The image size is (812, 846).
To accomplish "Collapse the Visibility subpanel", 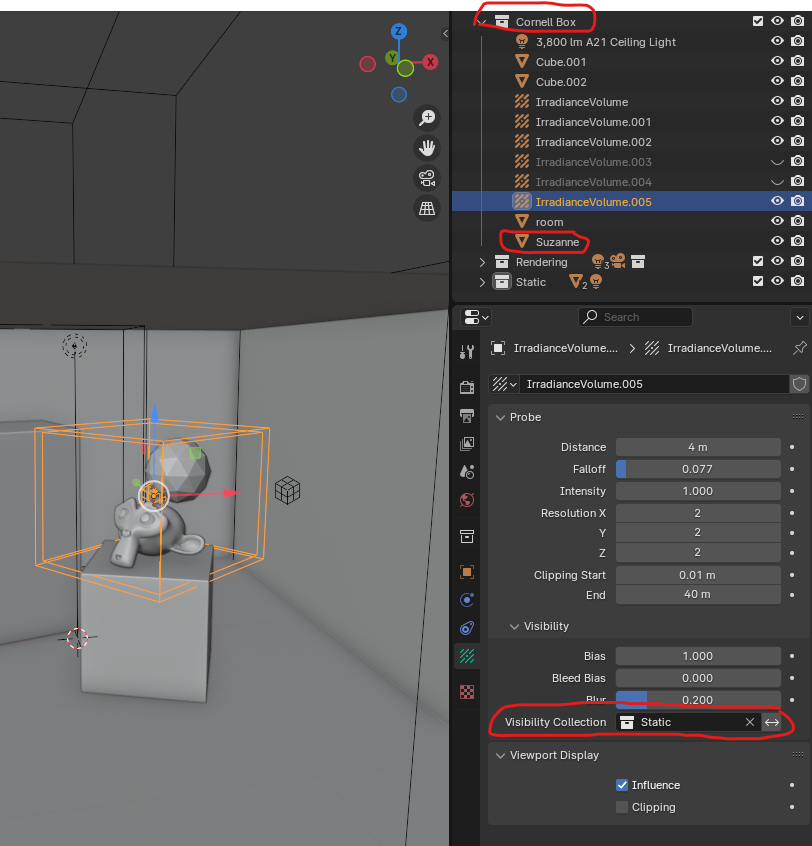I will pyautogui.click(x=515, y=626).
